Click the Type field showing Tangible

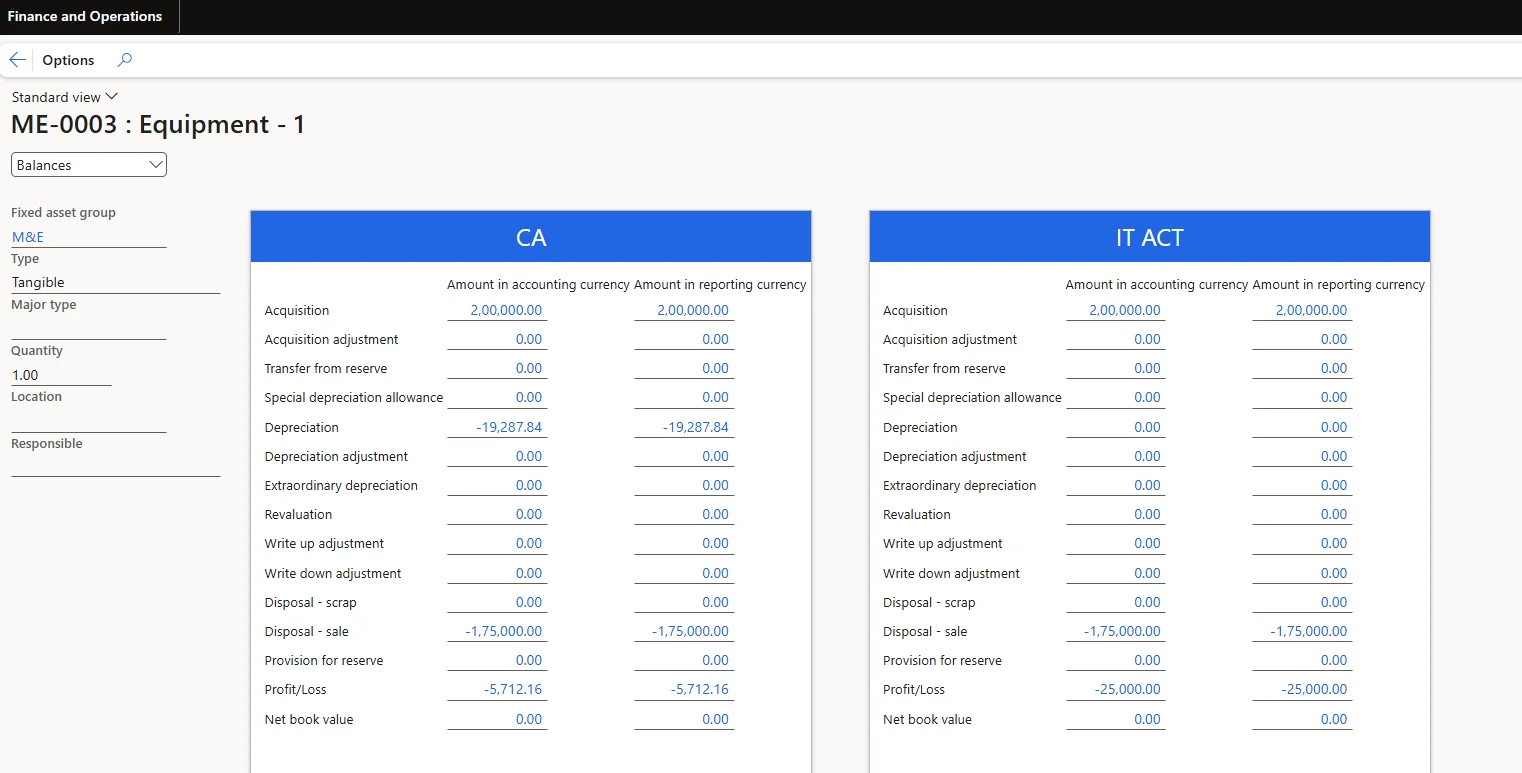[115, 282]
